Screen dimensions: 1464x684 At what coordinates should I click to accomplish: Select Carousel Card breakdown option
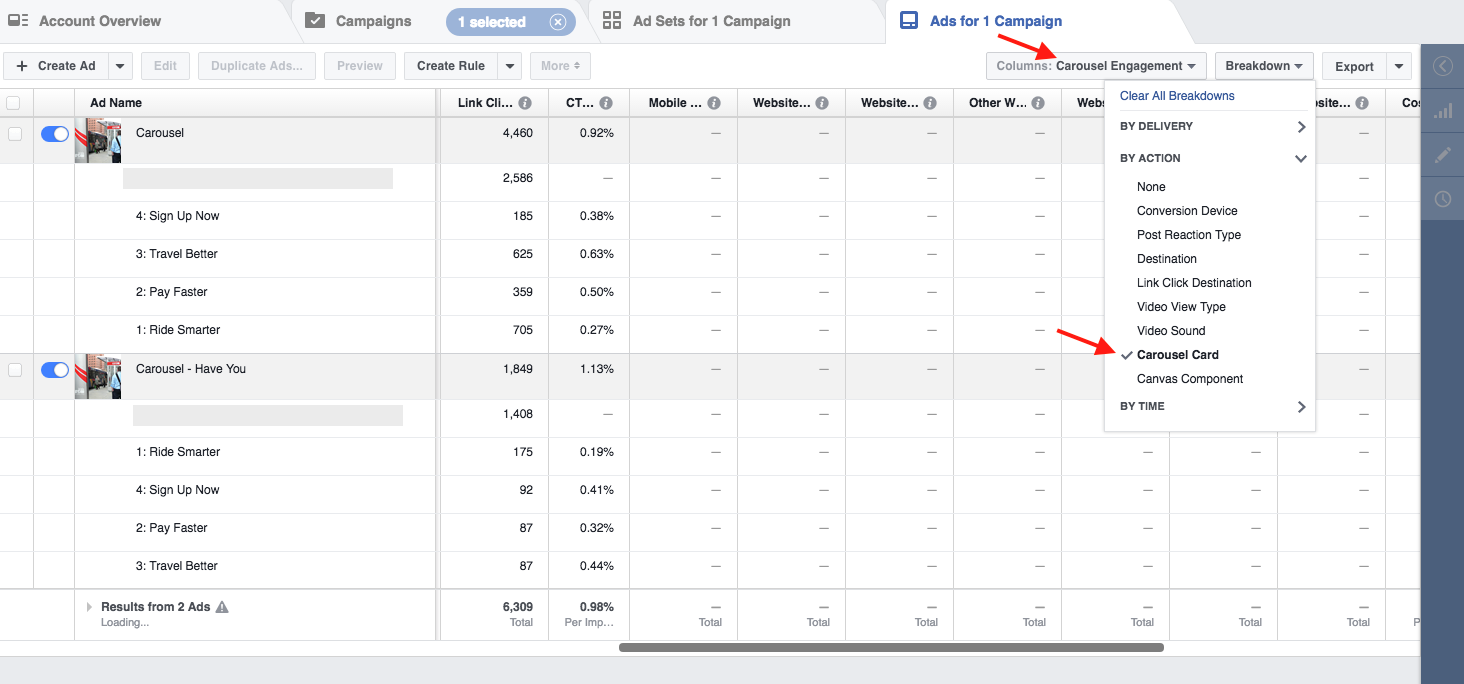click(x=1178, y=354)
